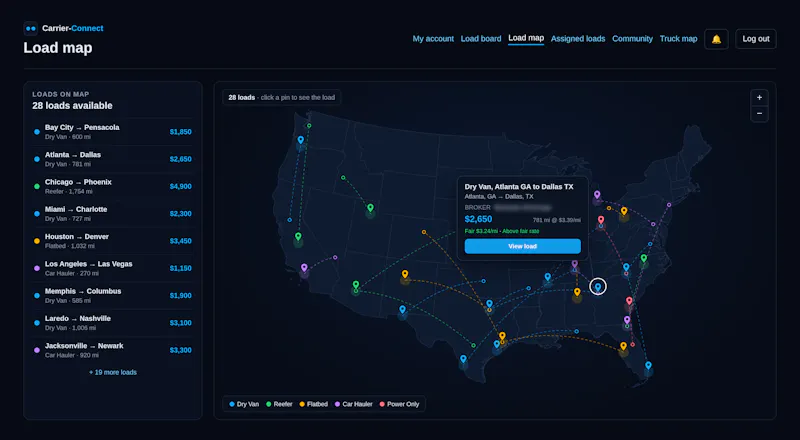Open the Memphis → Columbus load
This screenshot has width=800, height=440.
click(113, 296)
